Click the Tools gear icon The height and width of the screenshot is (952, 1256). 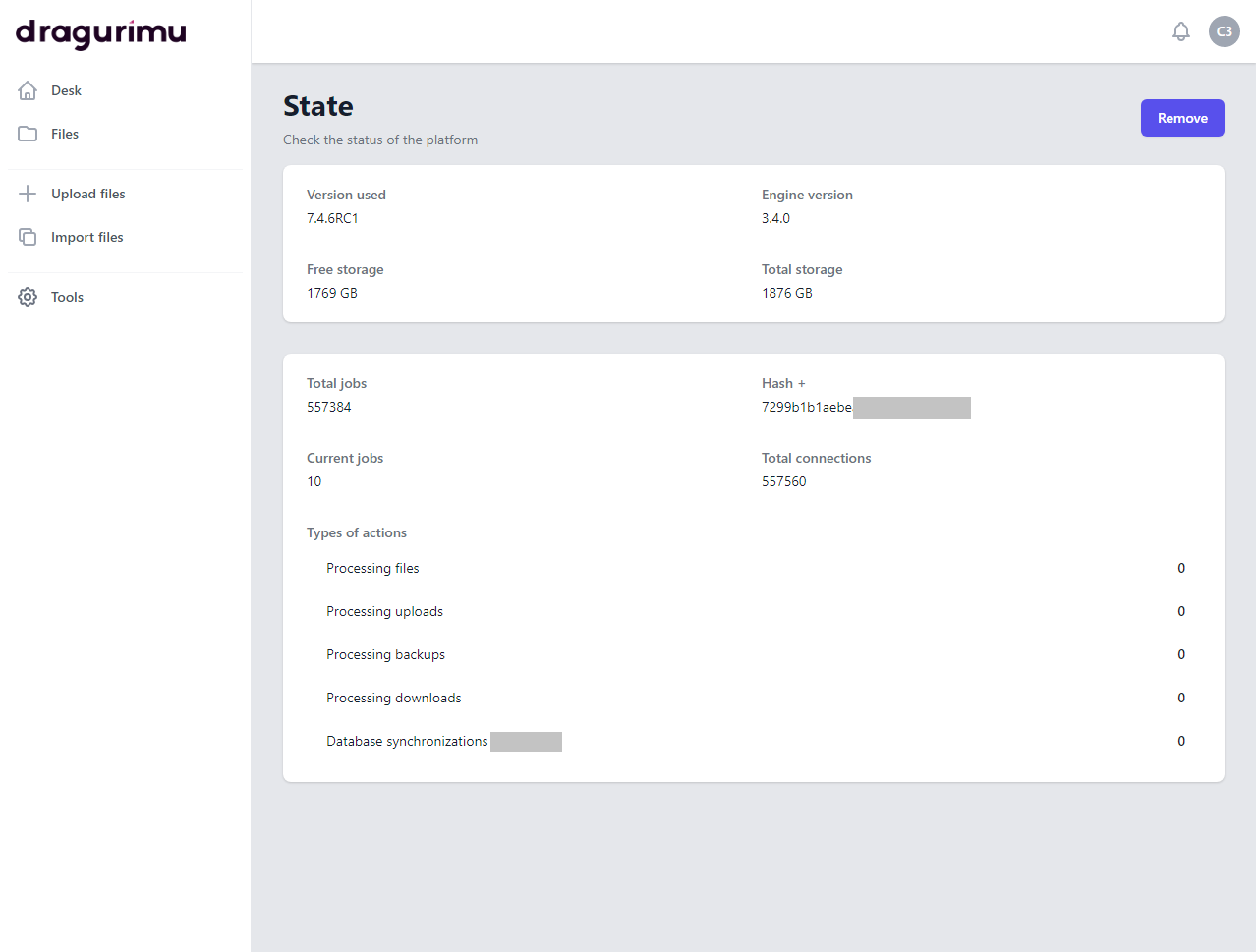pyautogui.click(x=28, y=297)
